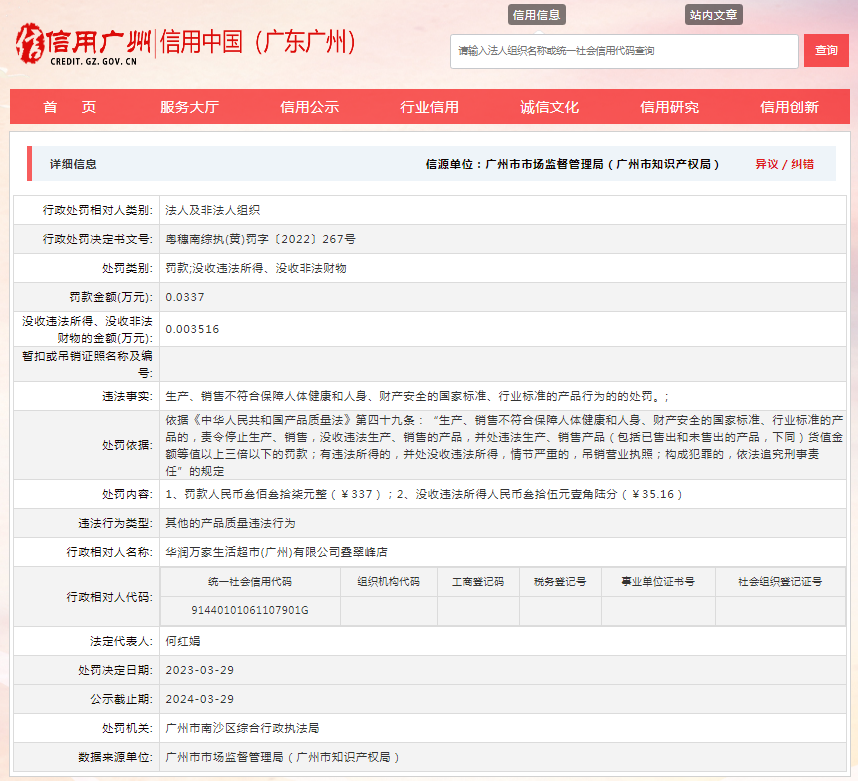Open the 信用研究 navigation item
The image size is (858, 781).
pyautogui.click(x=670, y=107)
